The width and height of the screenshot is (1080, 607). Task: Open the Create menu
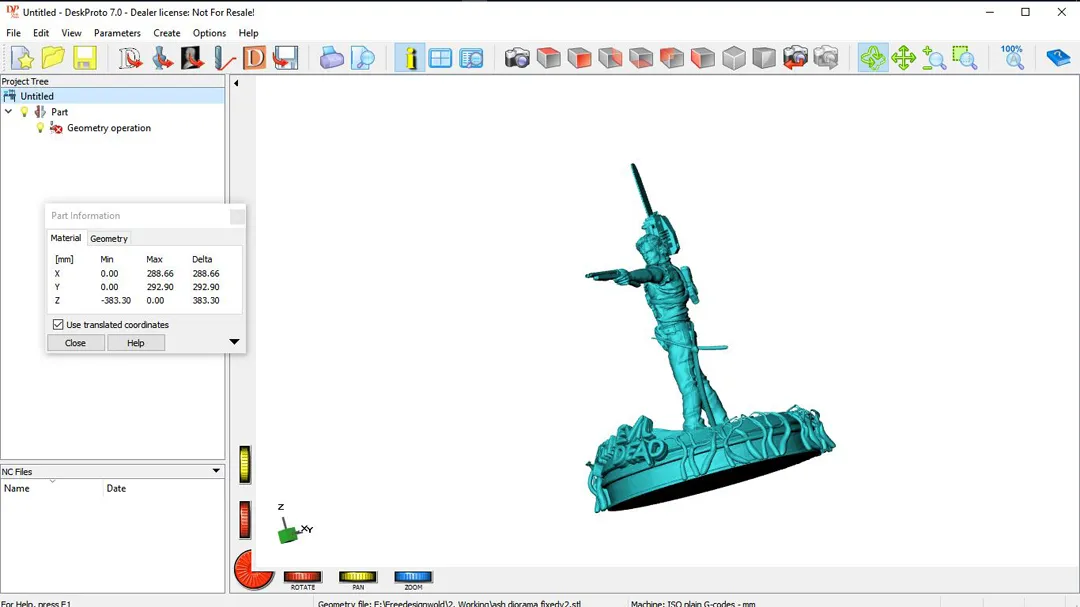[x=167, y=33]
